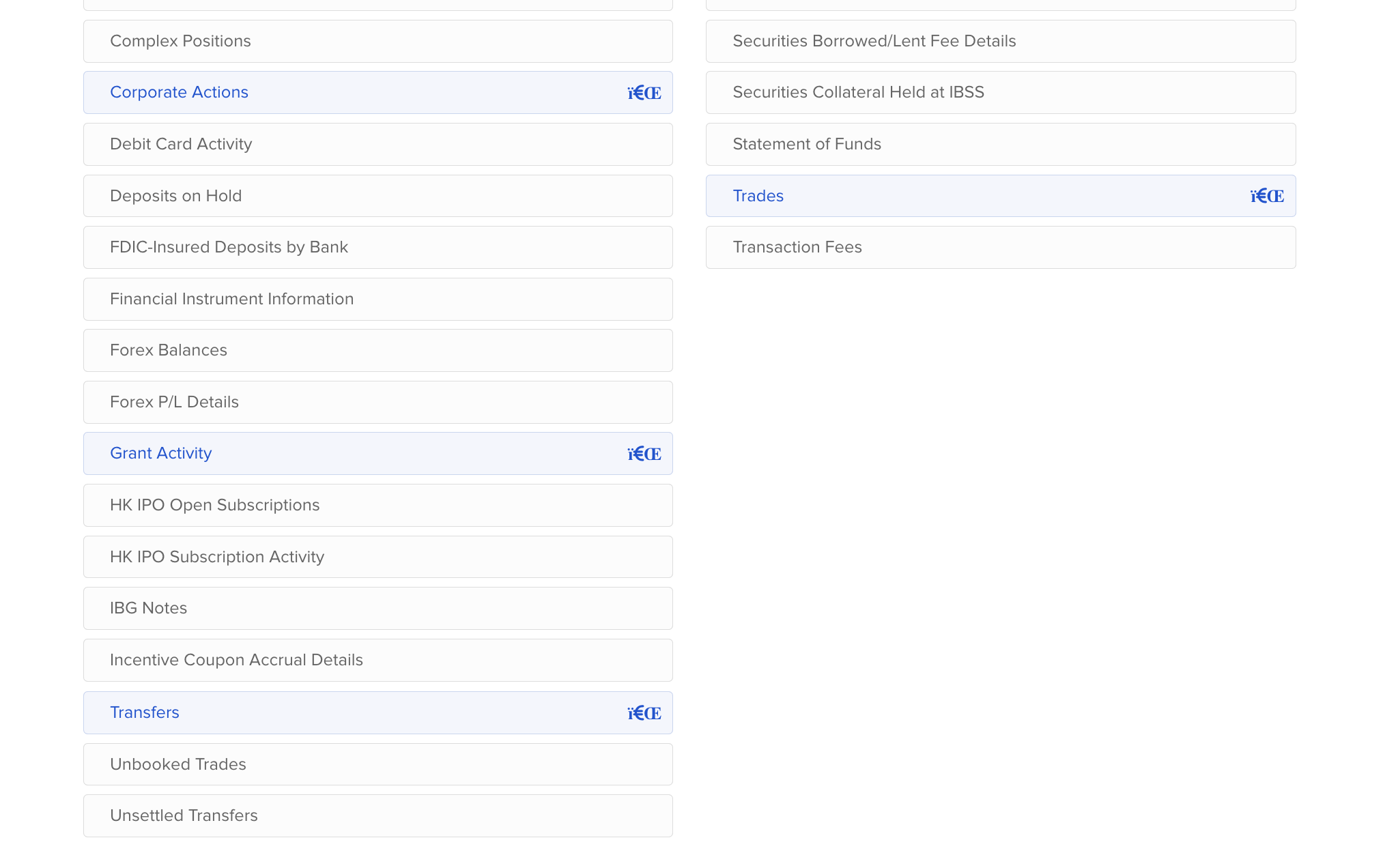Screen dimensions: 1398x868
Task: Click the Corporate Actions selected checkmark icon
Action: click(x=644, y=93)
